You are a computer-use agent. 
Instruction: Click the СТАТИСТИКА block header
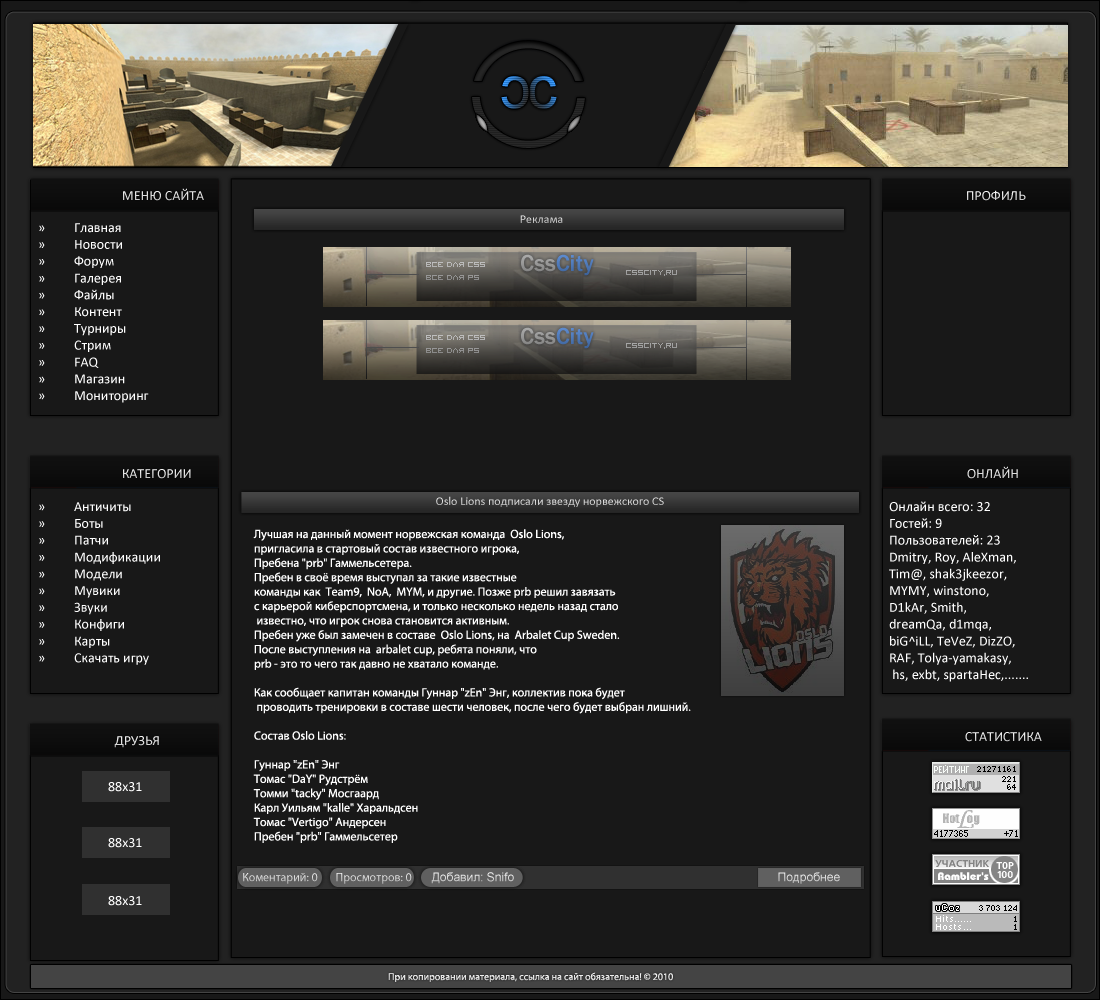click(x=976, y=737)
